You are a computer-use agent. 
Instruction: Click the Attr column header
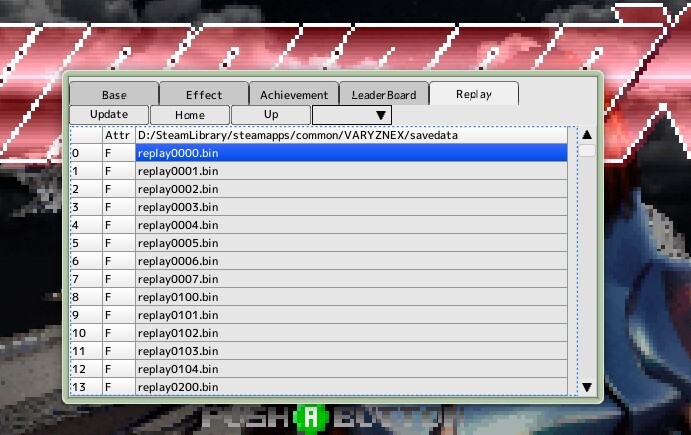[x=119, y=135]
